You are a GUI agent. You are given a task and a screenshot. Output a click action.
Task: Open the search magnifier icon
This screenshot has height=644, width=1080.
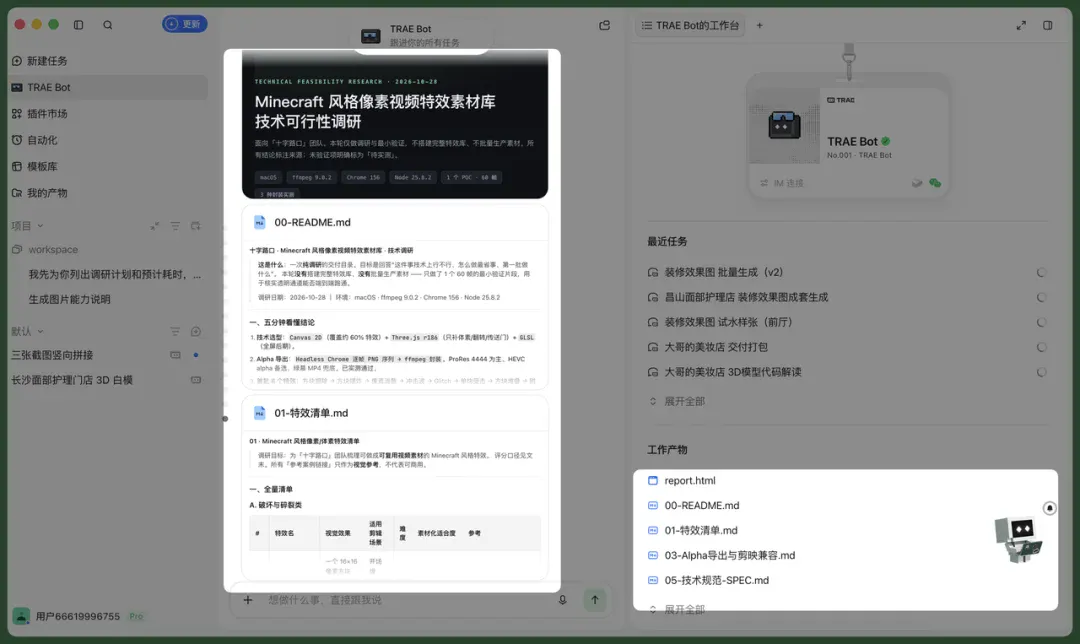pyautogui.click(x=107, y=25)
